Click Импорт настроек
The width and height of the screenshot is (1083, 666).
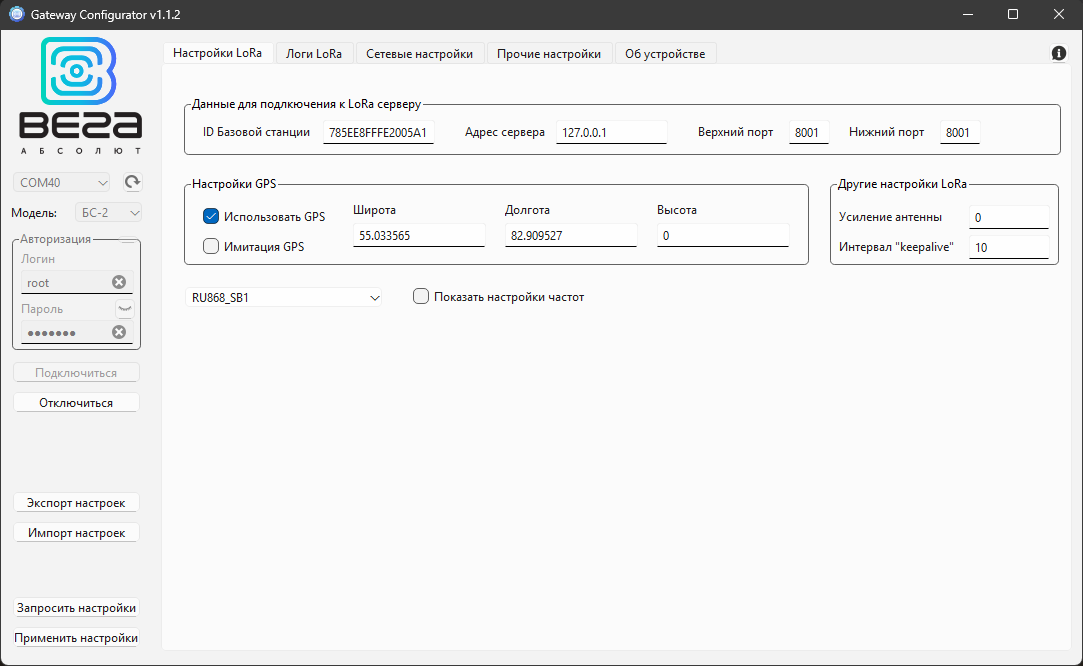(76, 531)
